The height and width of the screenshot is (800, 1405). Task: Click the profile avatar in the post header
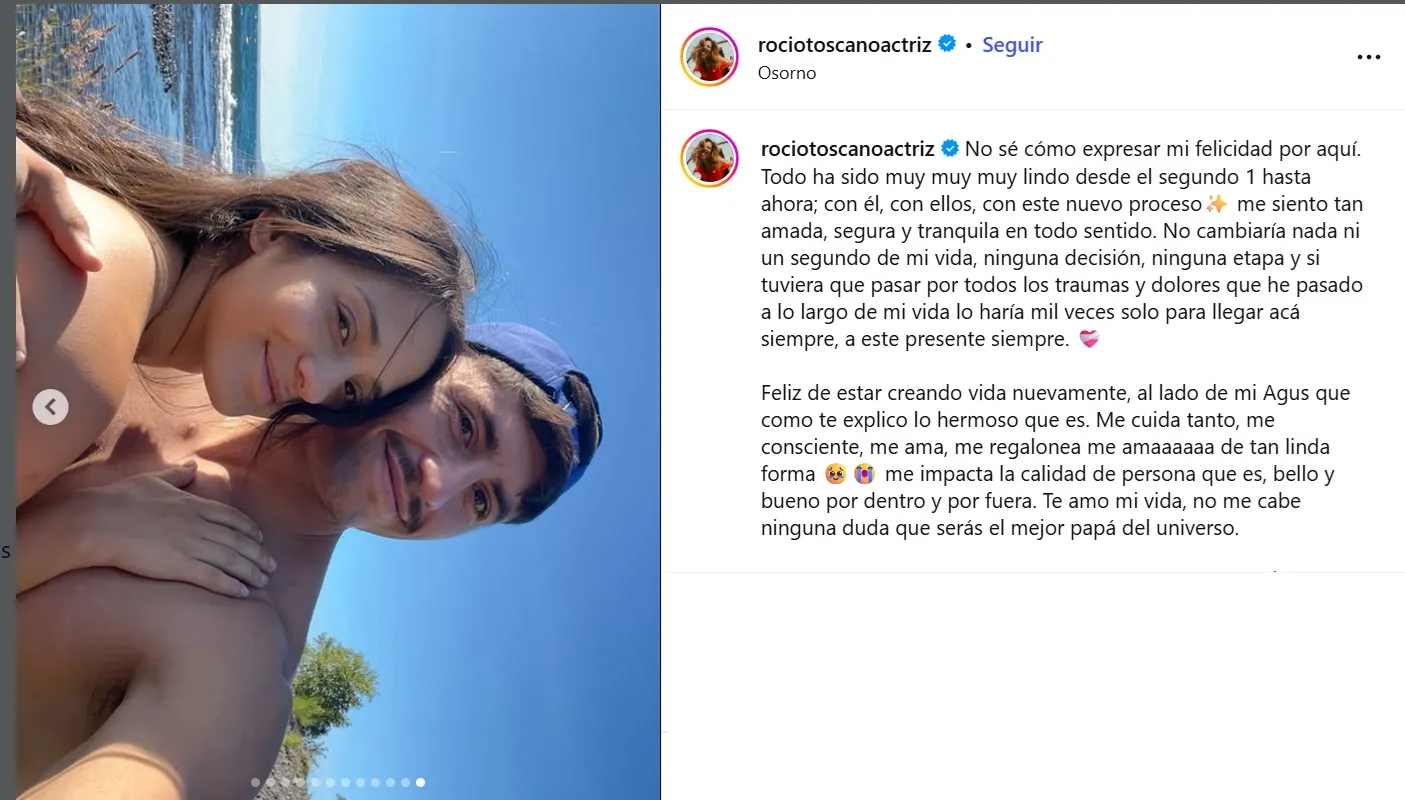709,57
